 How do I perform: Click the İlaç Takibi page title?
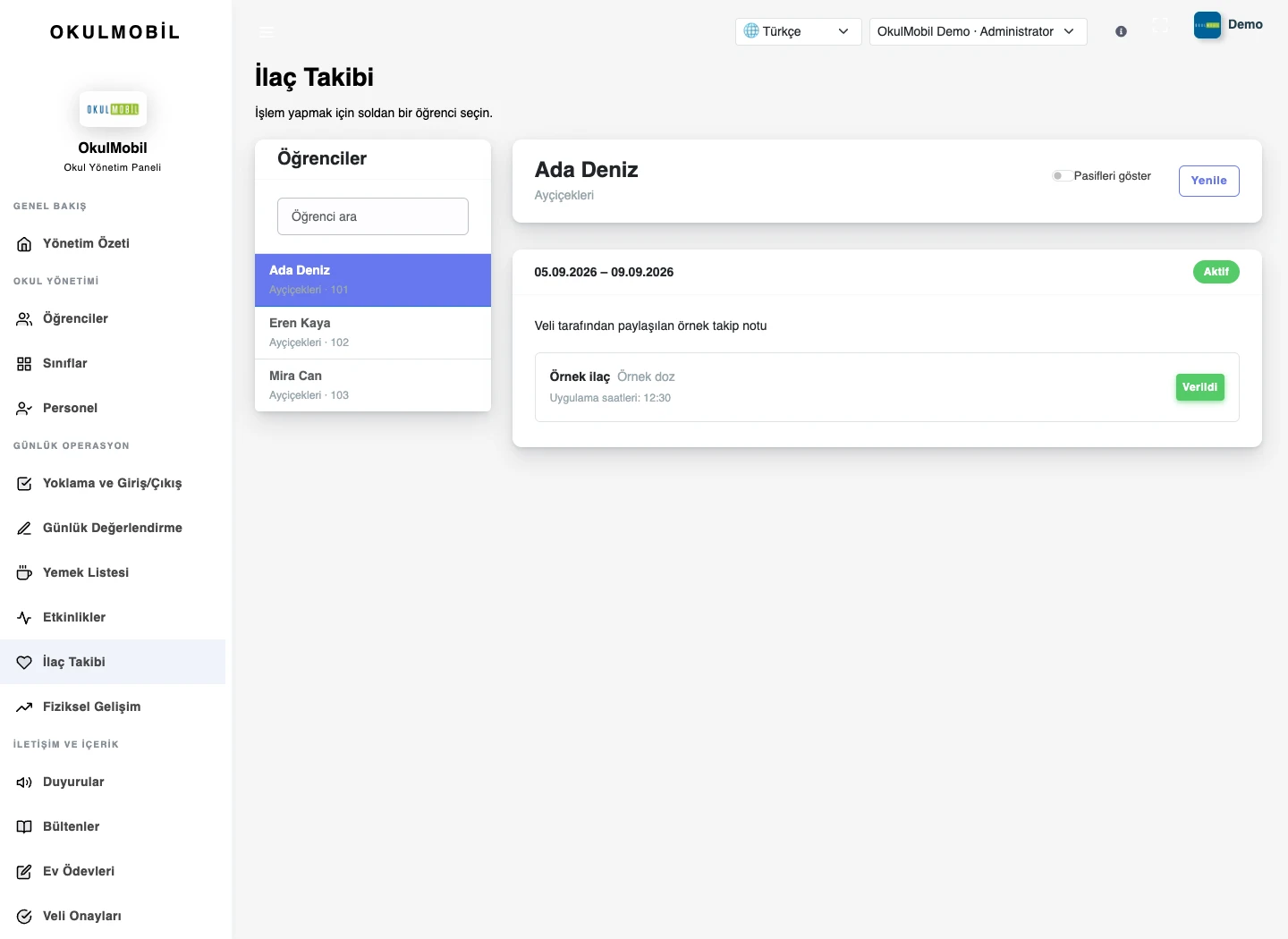point(314,77)
